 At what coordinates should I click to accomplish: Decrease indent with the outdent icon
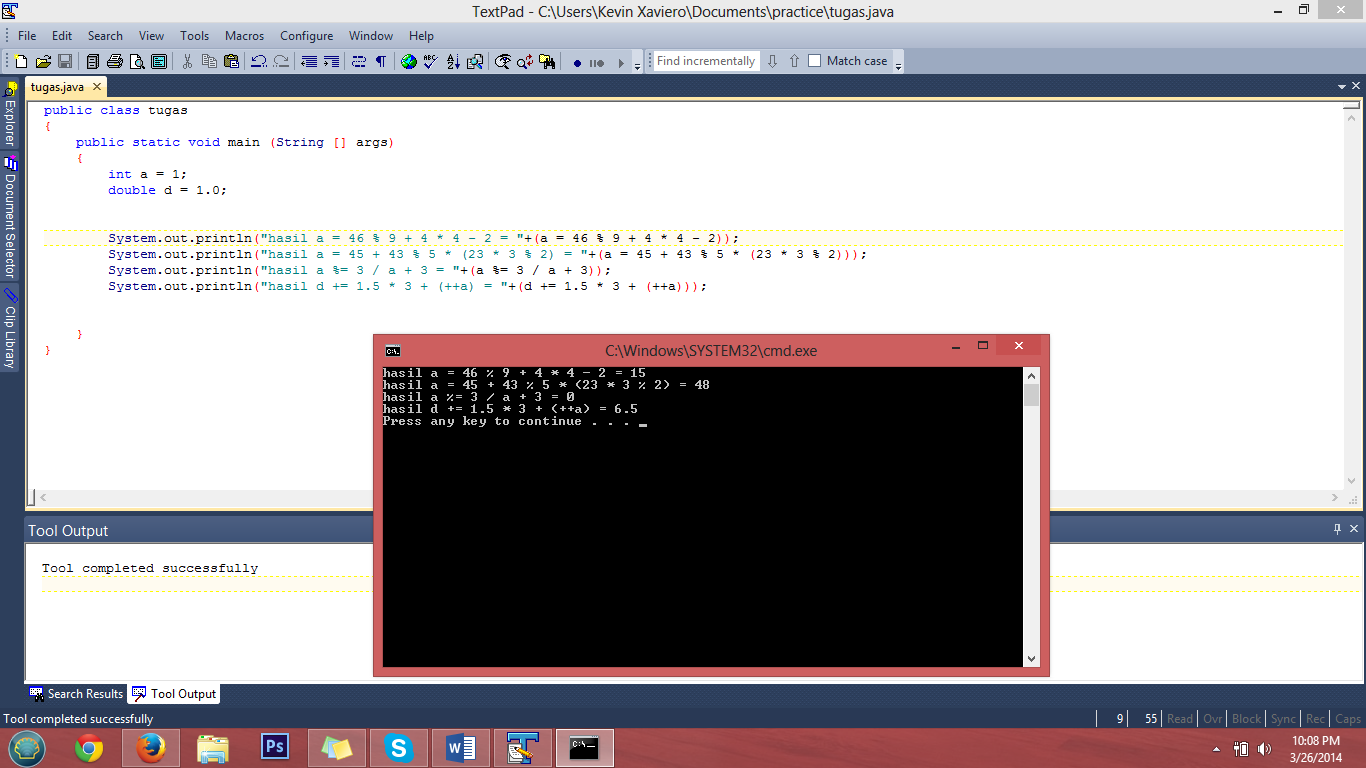(309, 61)
